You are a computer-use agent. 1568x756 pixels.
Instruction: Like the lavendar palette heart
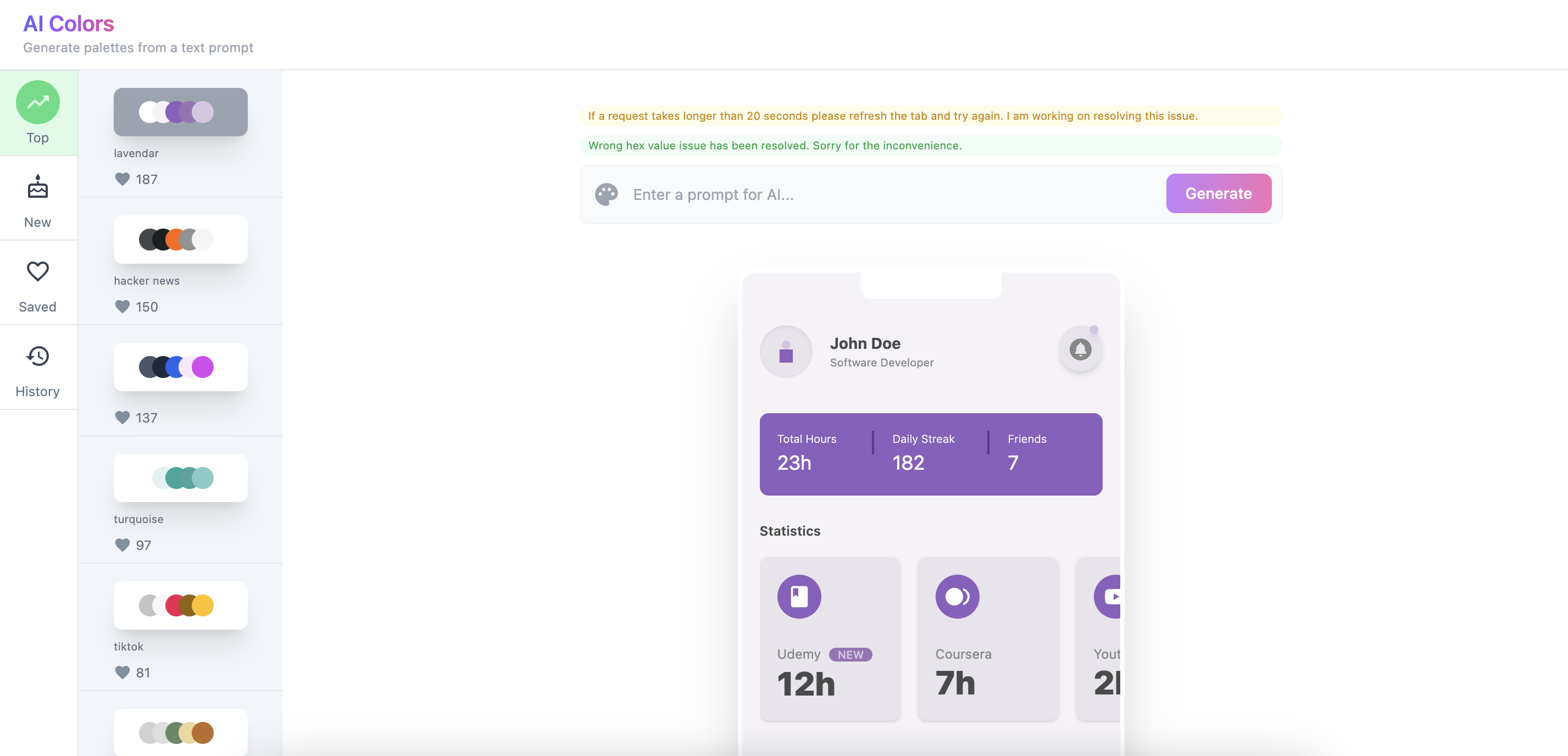tap(123, 179)
